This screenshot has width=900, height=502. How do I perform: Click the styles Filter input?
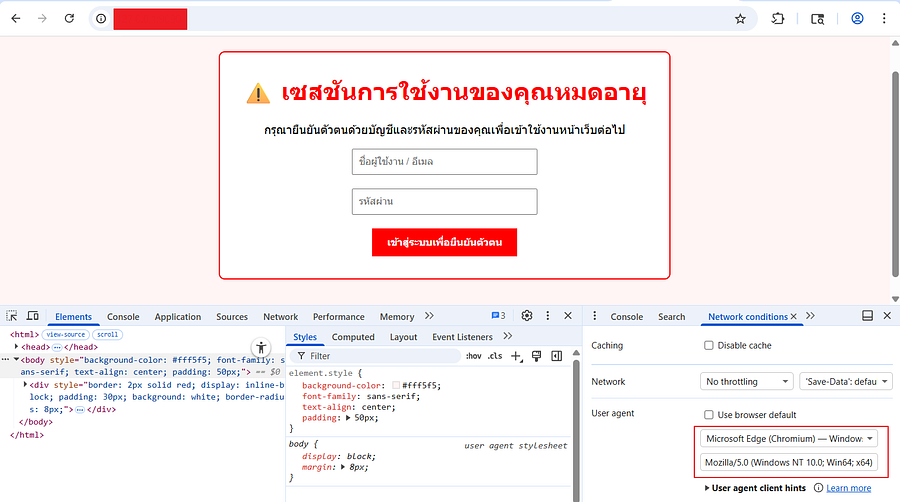click(x=375, y=356)
